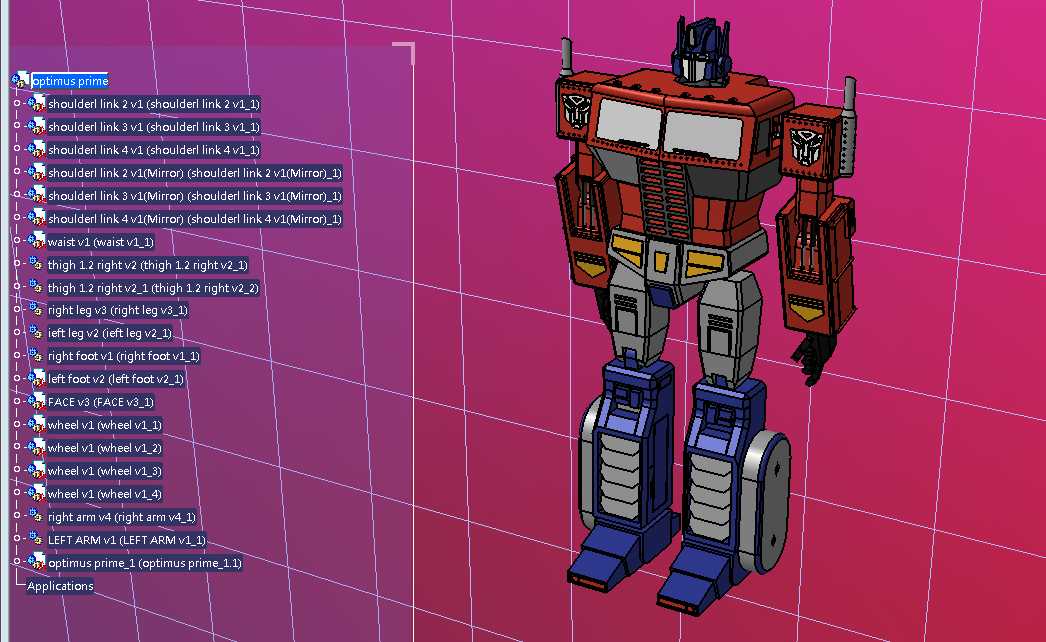Viewport: 1046px width, 642px height.
Task: Click the right leg v3_1 gear icon
Action: tap(36, 310)
